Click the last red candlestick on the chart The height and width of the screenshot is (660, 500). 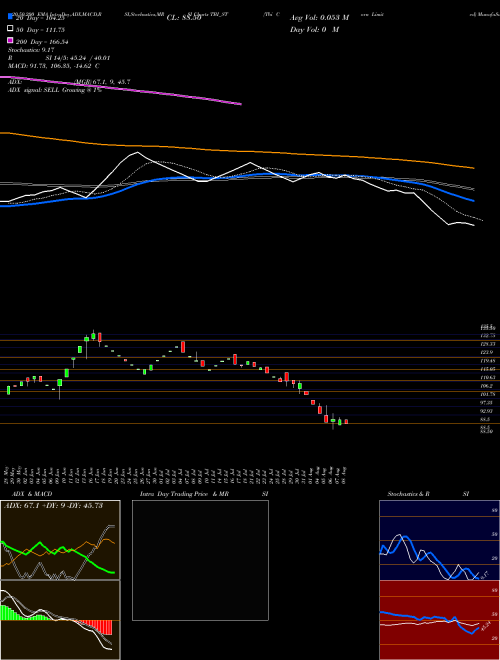coord(346,421)
